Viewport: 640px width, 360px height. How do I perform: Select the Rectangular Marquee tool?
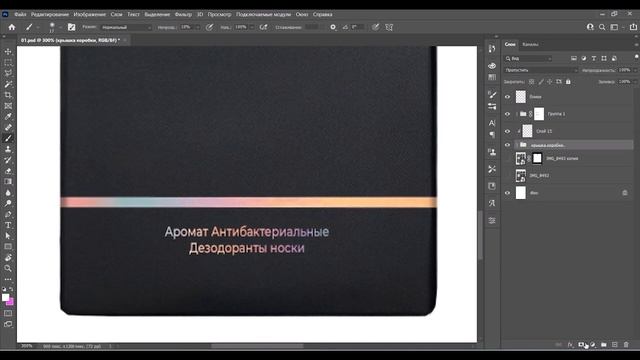8,62
